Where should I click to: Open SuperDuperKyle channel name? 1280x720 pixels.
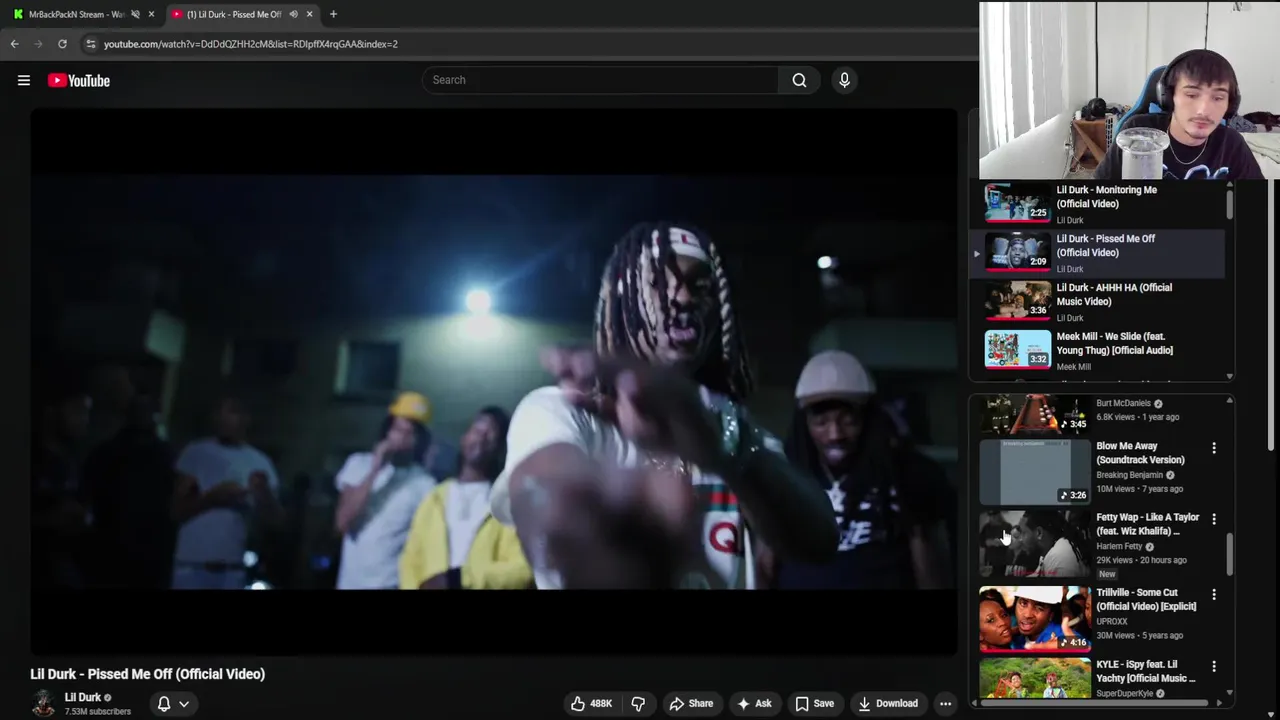pyautogui.click(x=1124, y=693)
